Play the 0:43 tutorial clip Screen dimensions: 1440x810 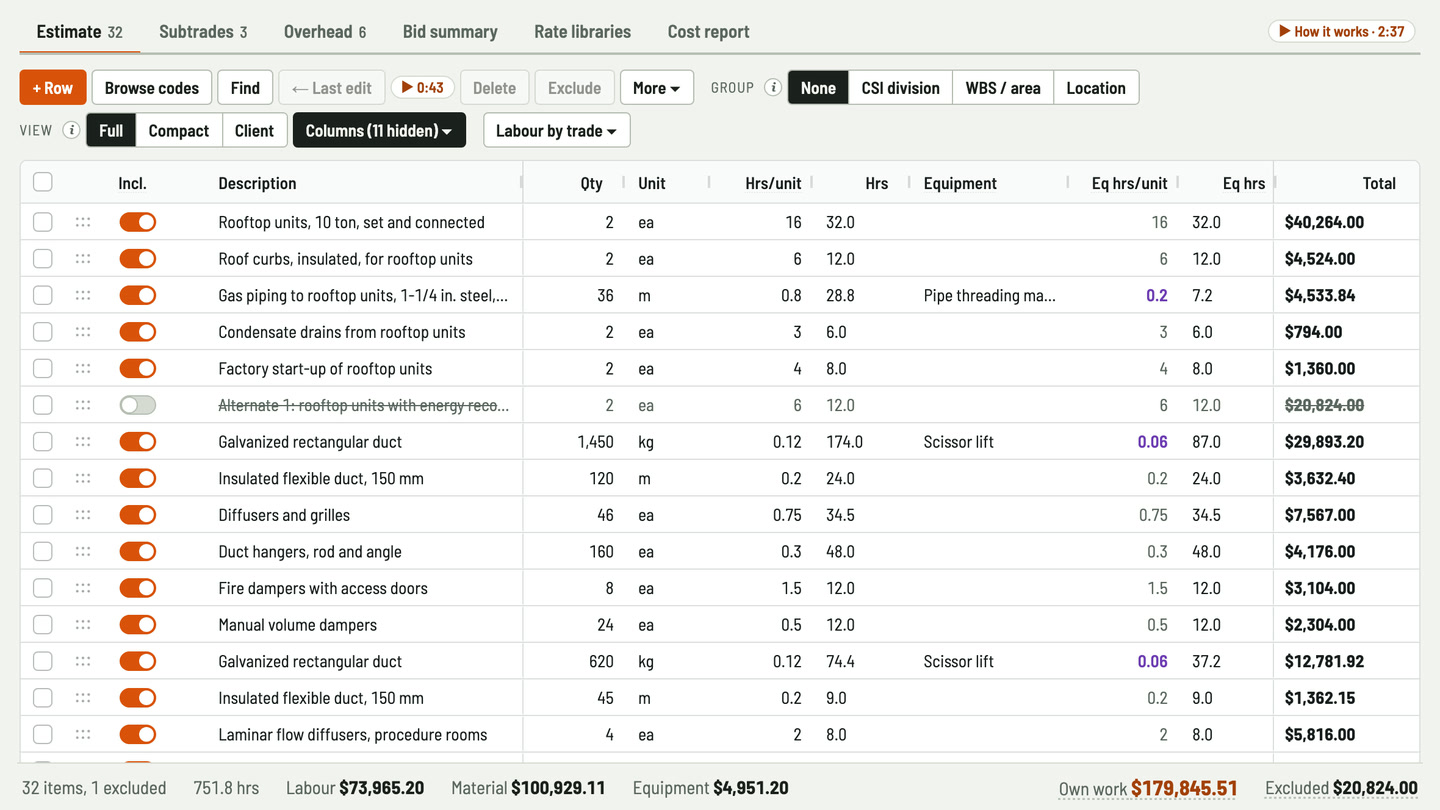point(422,88)
